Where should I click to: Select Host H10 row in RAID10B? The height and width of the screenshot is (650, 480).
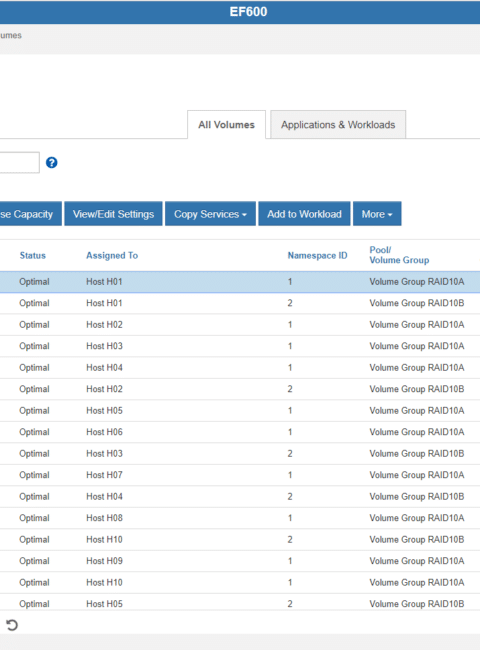[x=240, y=540]
